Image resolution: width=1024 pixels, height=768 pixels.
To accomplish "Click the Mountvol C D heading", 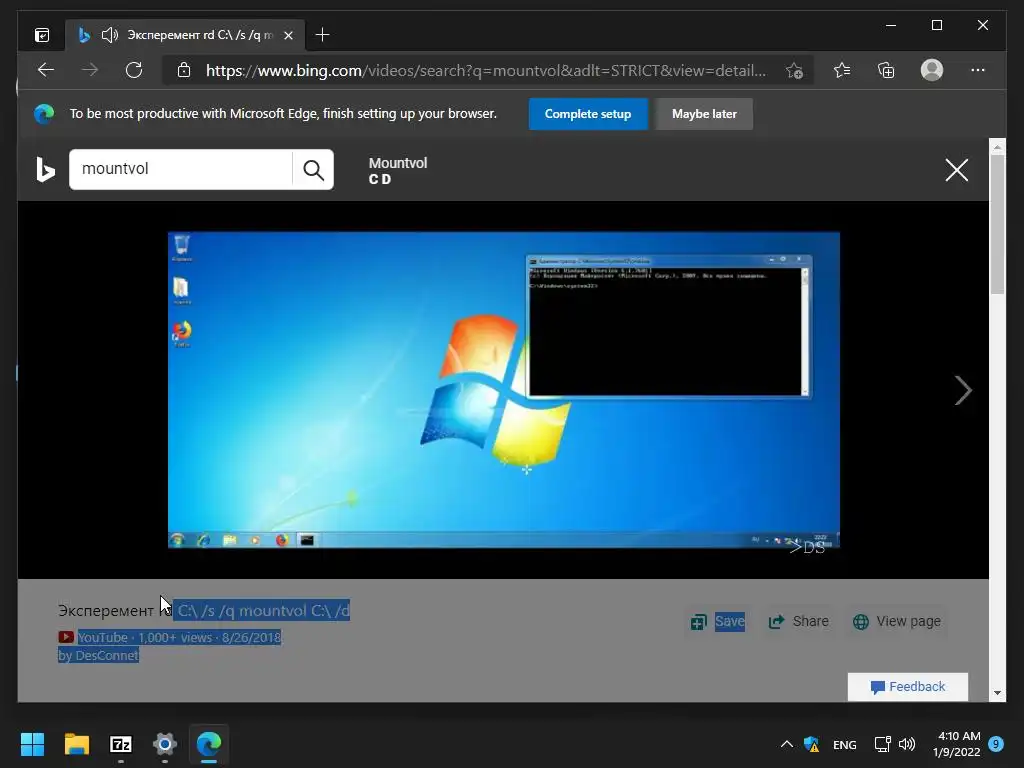I will pos(398,170).
